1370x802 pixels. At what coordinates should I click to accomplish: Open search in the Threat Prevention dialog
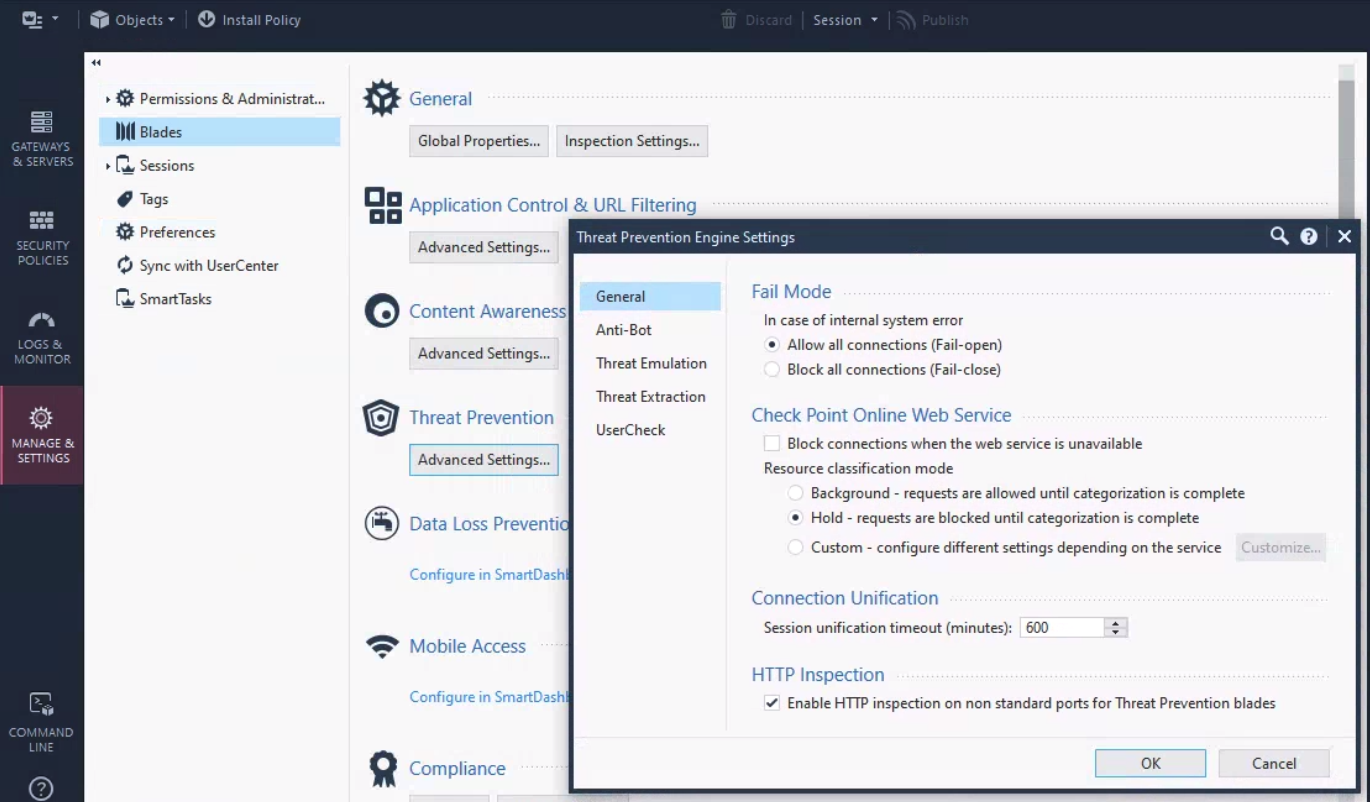click(x=1278, y=237)
